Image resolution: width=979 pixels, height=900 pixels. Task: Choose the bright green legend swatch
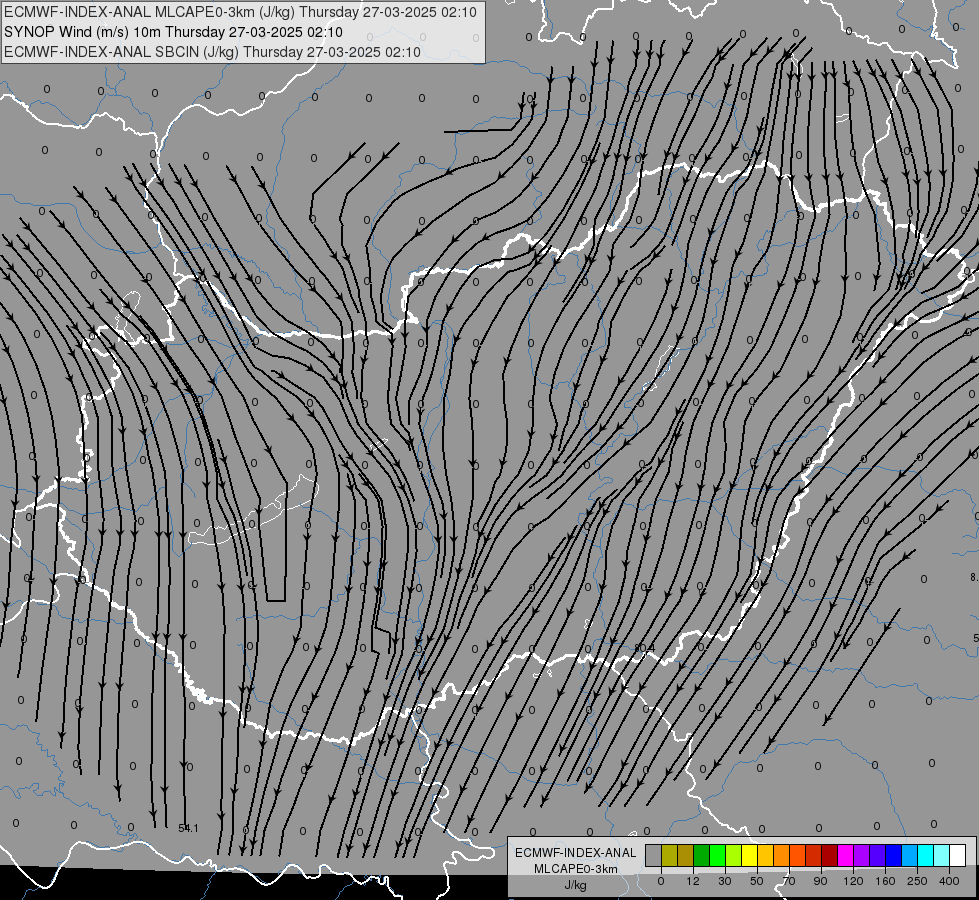click(717, 855)
